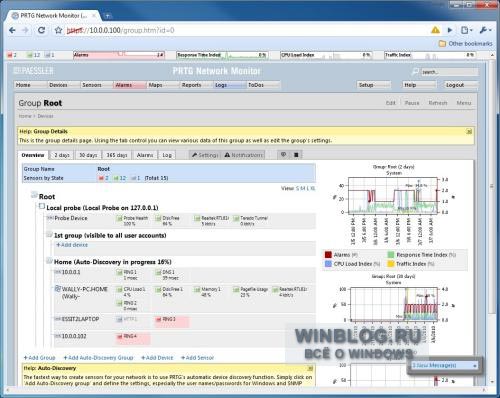Open the DNS 1 sensor of 10.0.0.1
The height and width of the screenshot is (398, 500).
pyautogui.click(x=167, y=275)
